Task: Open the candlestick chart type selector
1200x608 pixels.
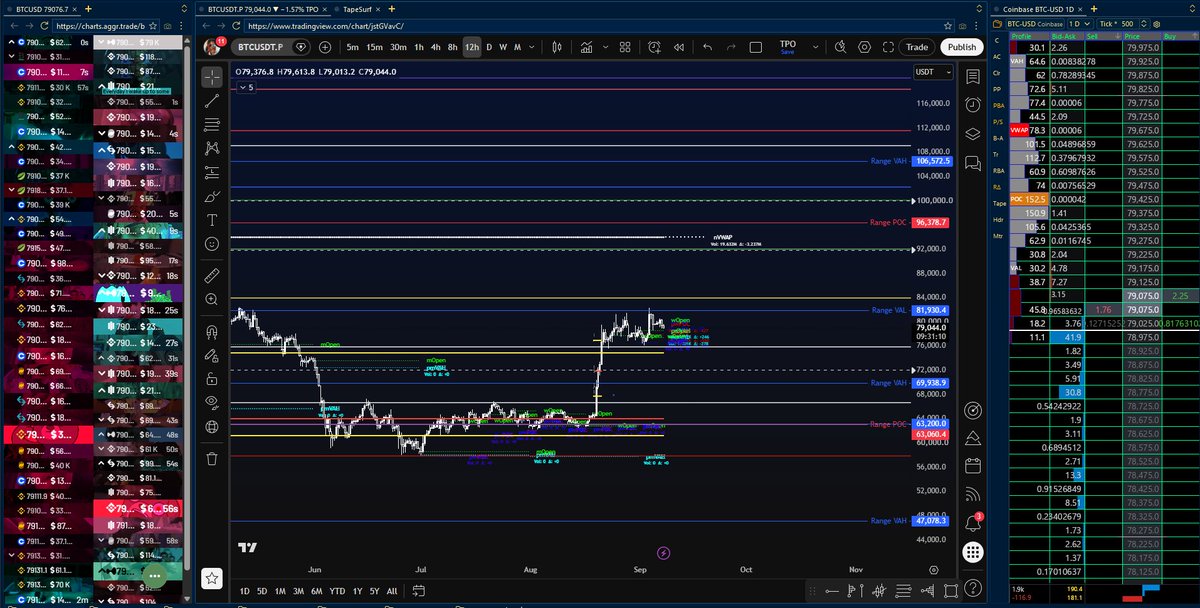Action: click(x=557, y=47)
